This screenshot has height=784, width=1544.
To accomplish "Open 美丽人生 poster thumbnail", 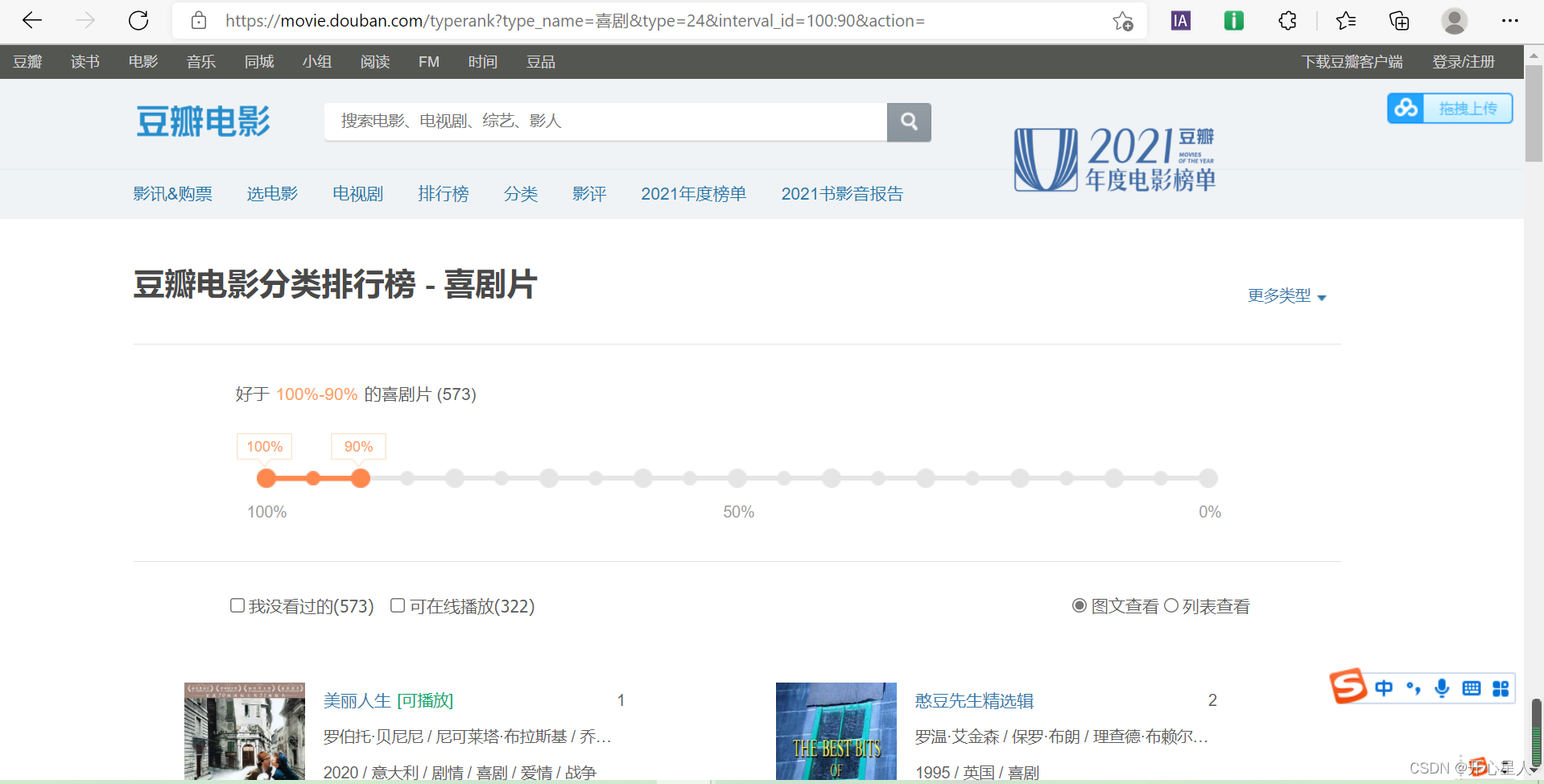I will (245, 732).
